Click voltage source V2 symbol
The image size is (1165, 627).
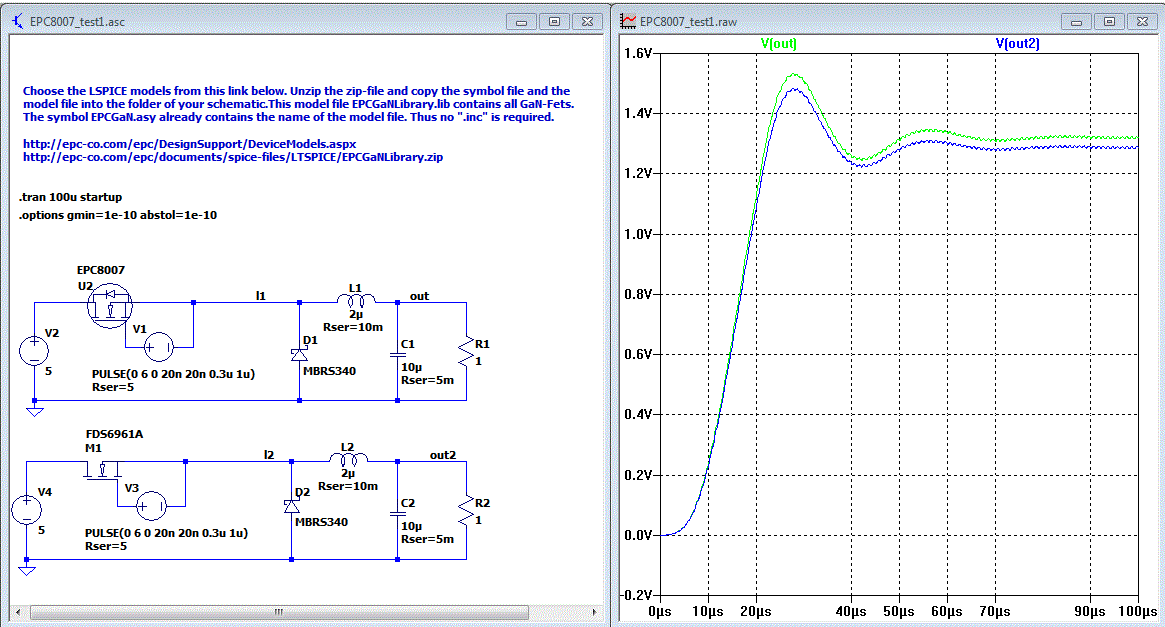point(34,351)
